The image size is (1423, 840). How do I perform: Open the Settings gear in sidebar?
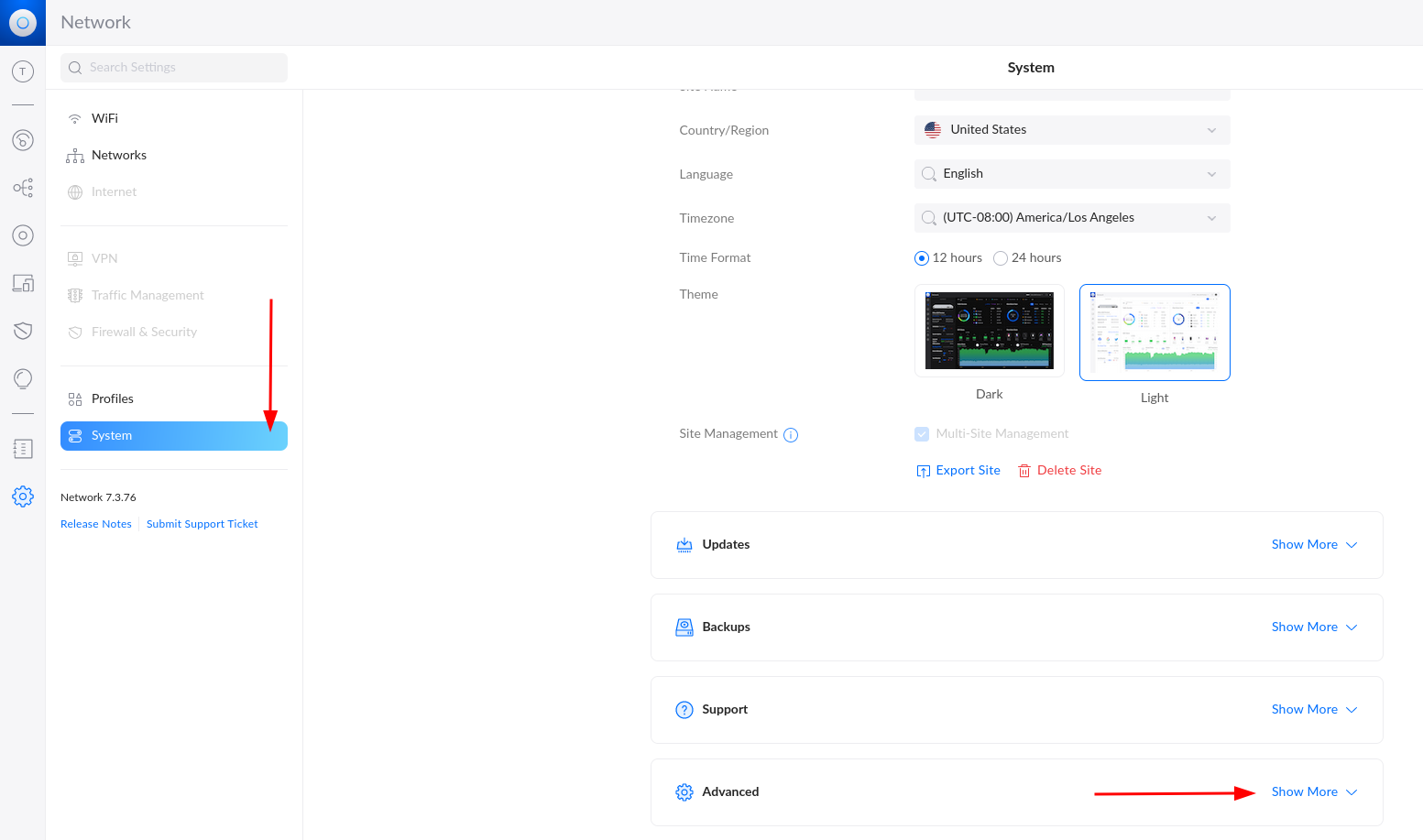[23, 496]
